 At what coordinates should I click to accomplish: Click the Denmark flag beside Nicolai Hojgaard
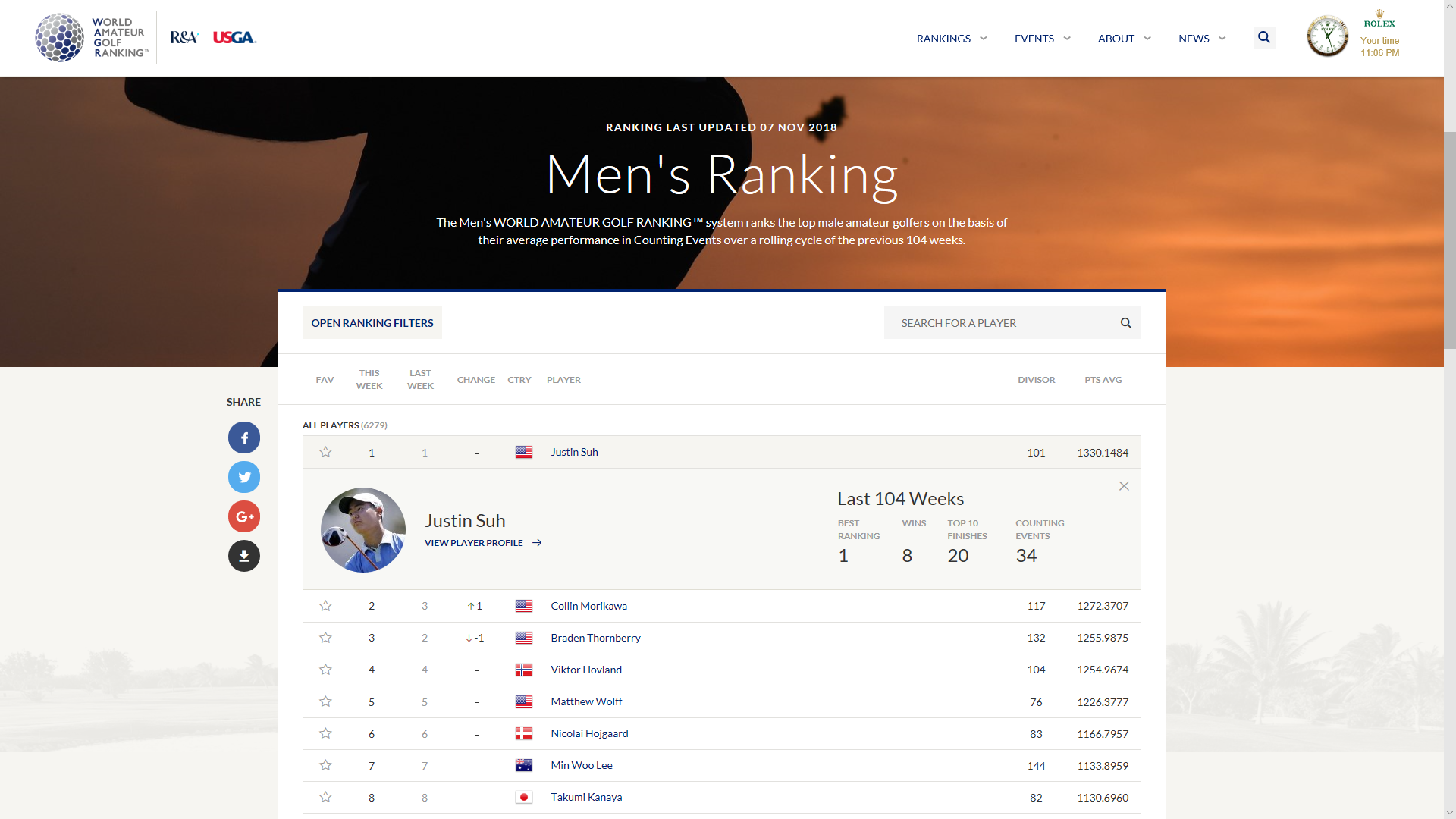coord(524,733)
